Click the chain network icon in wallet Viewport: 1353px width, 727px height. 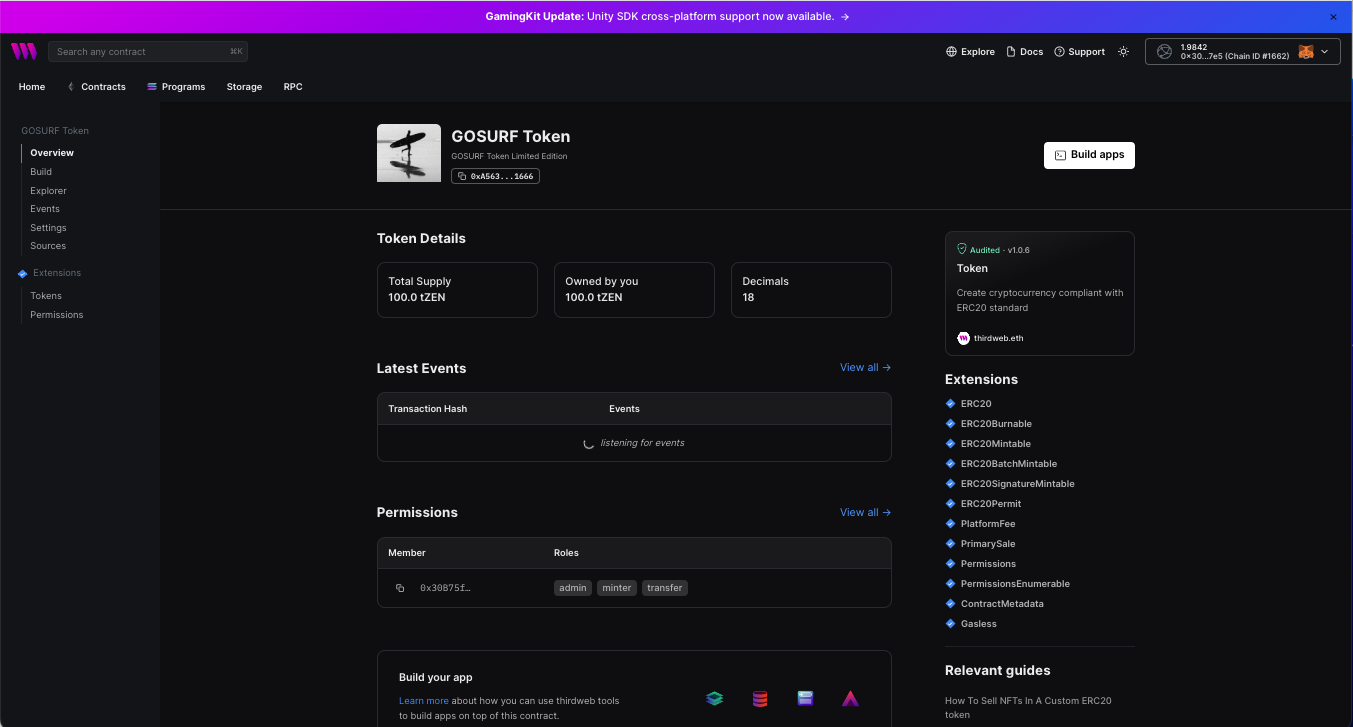pos(1164,52)
